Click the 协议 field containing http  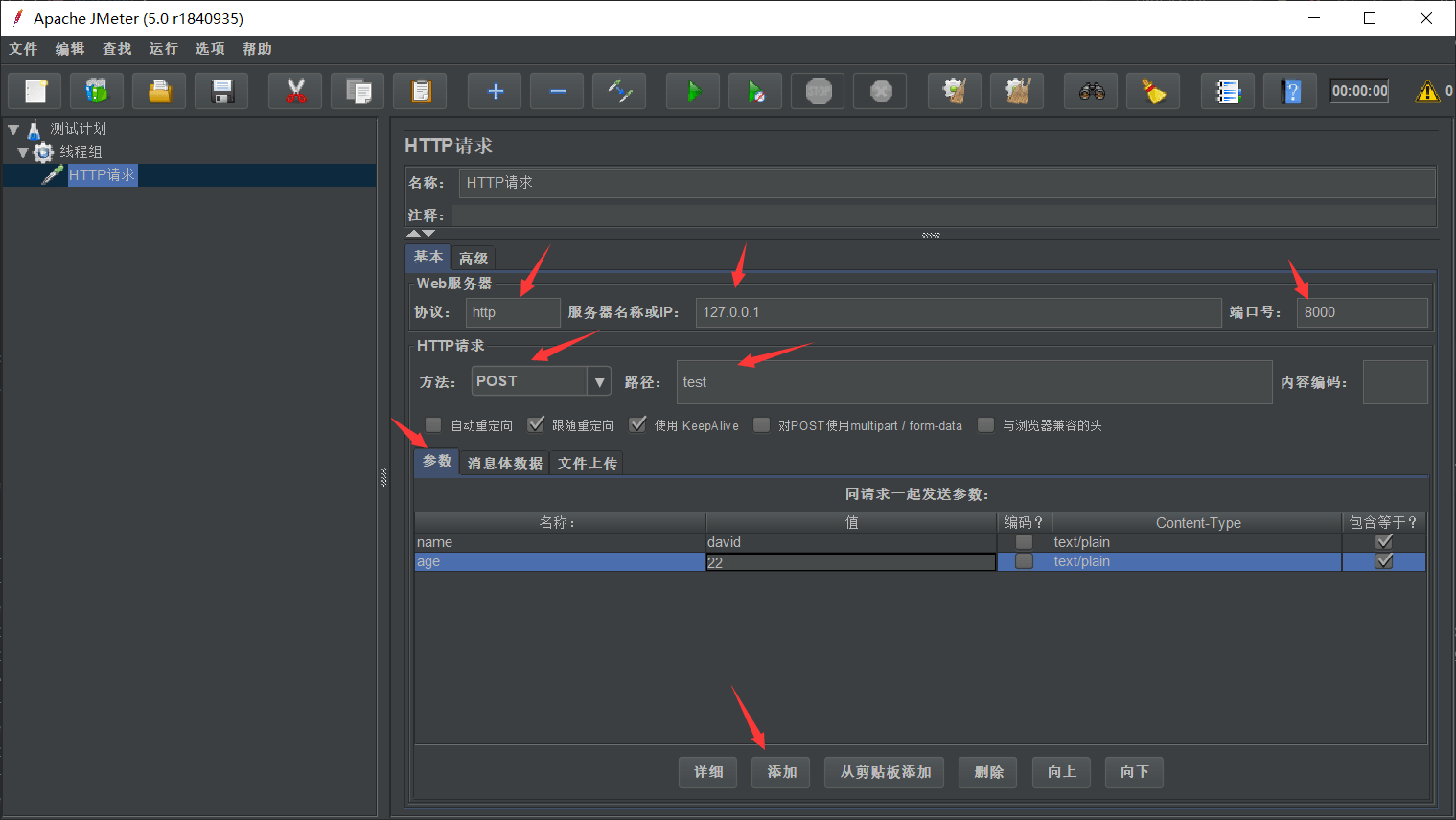pos(513,312)
